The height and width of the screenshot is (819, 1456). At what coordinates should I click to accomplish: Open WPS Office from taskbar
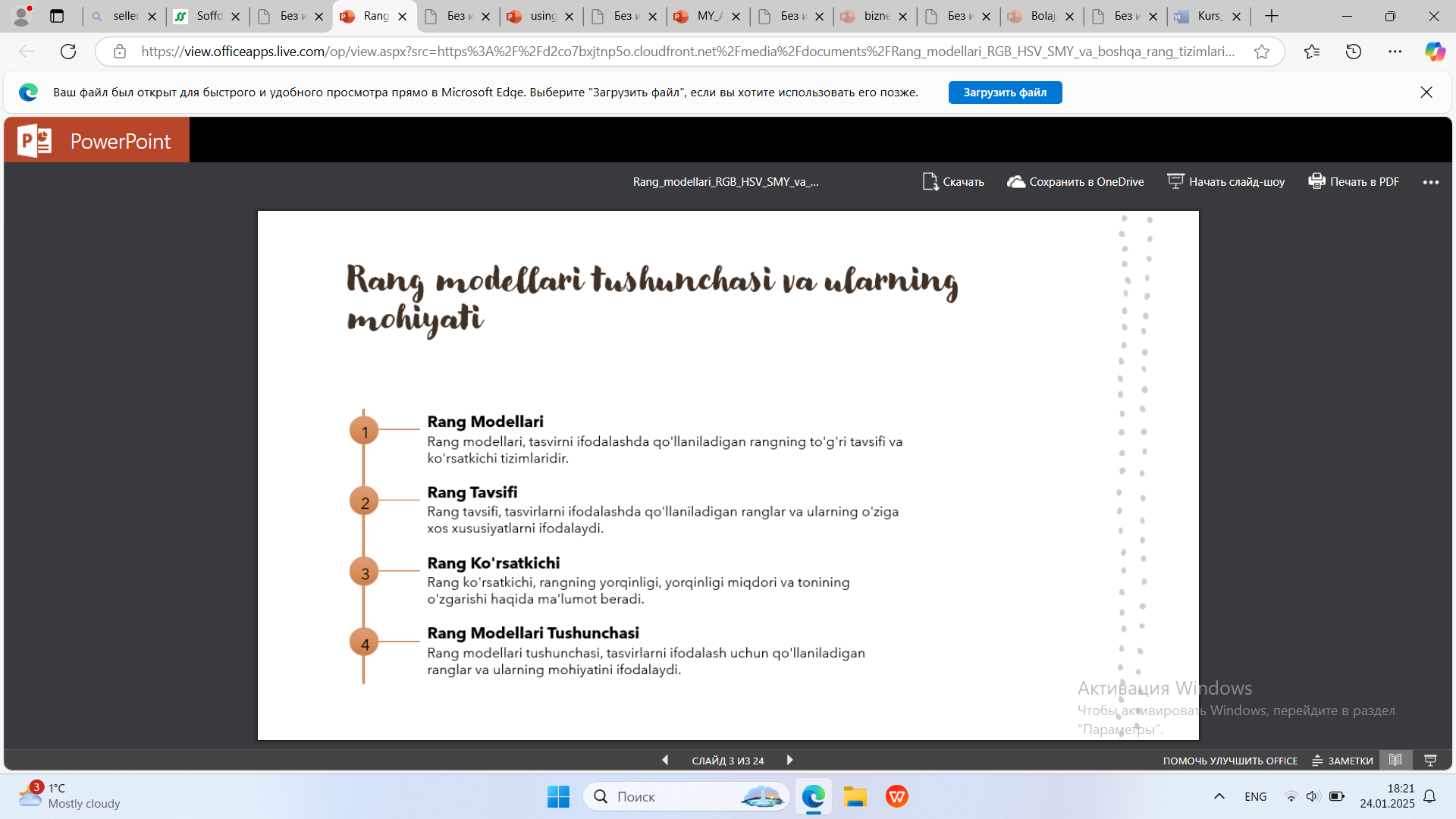tap(897, 796)
